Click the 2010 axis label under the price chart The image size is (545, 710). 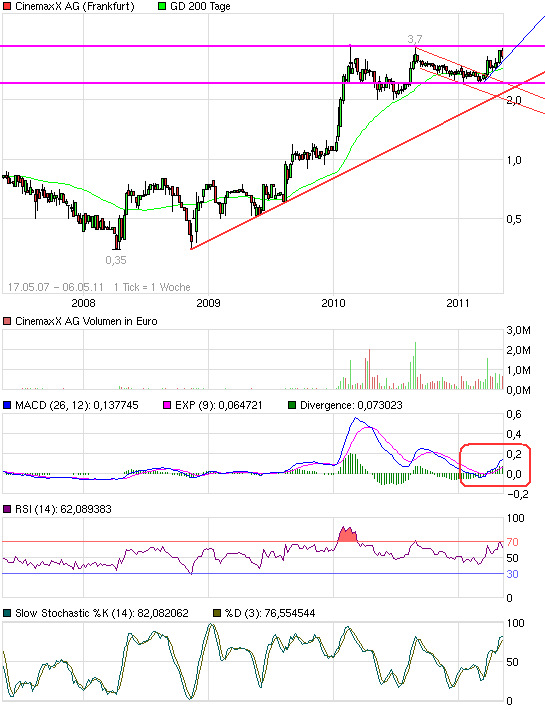click(x=333, y=303)
